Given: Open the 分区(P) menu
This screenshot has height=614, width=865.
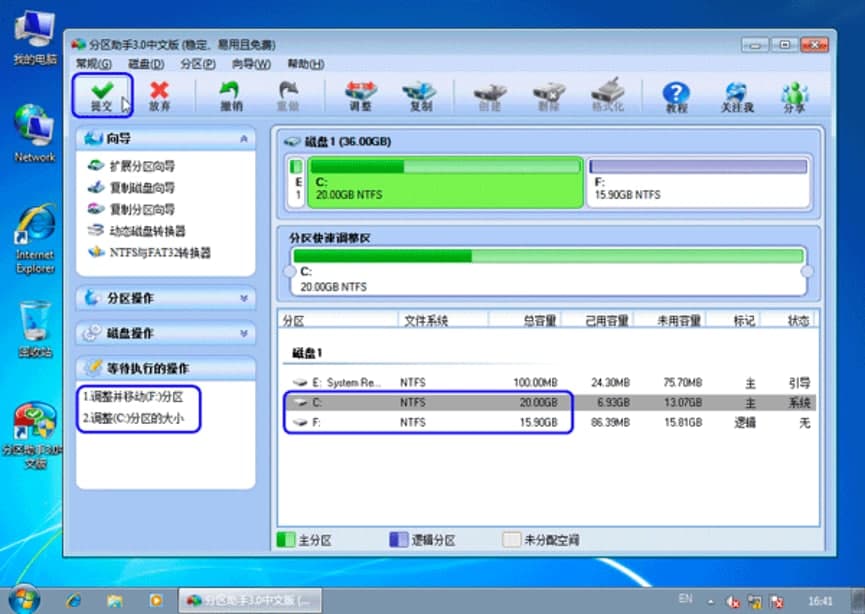Looking at the screenshot, I should (x=197, y=64).
